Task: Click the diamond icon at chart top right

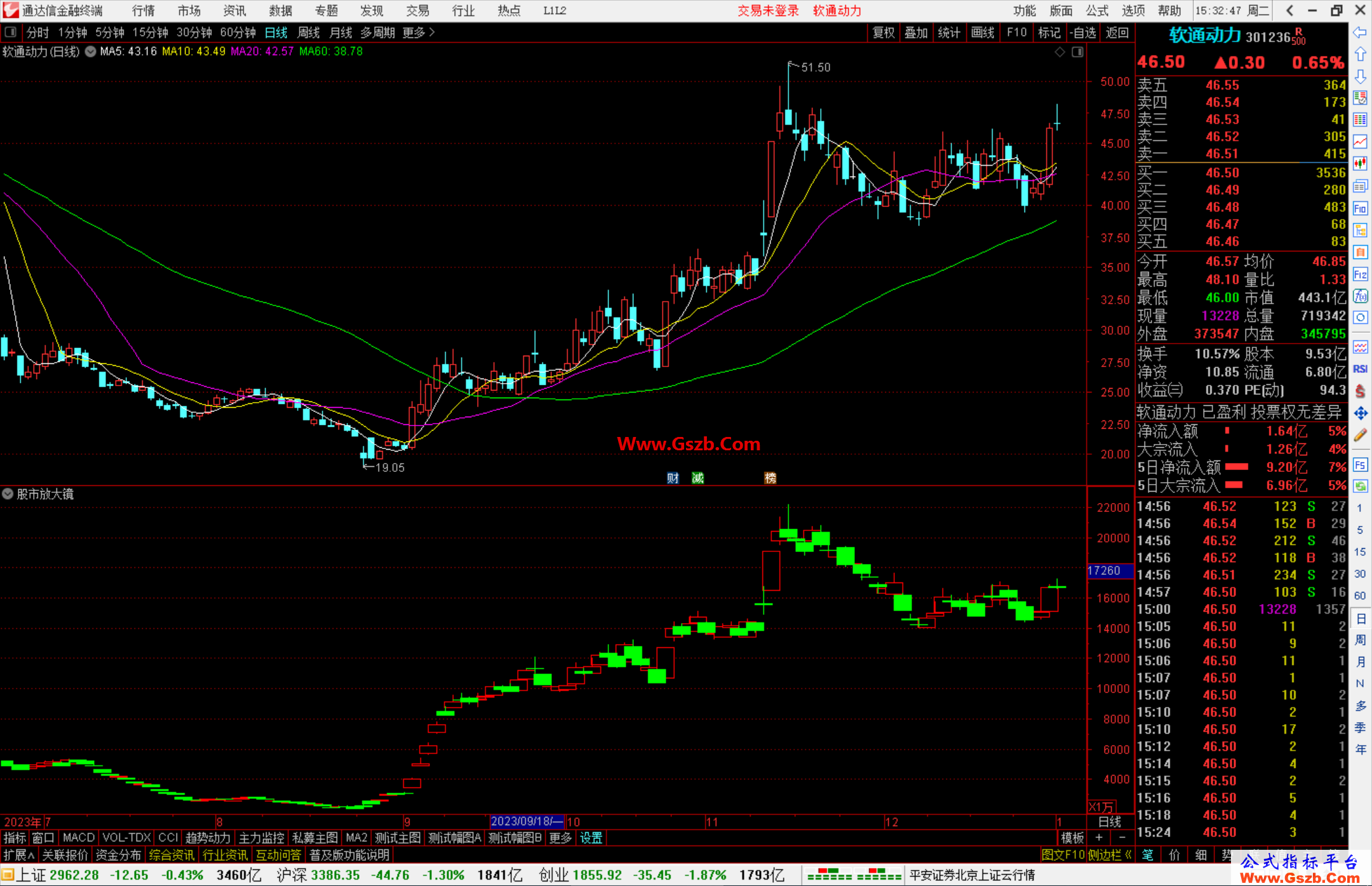Action: click(1059, 52)
